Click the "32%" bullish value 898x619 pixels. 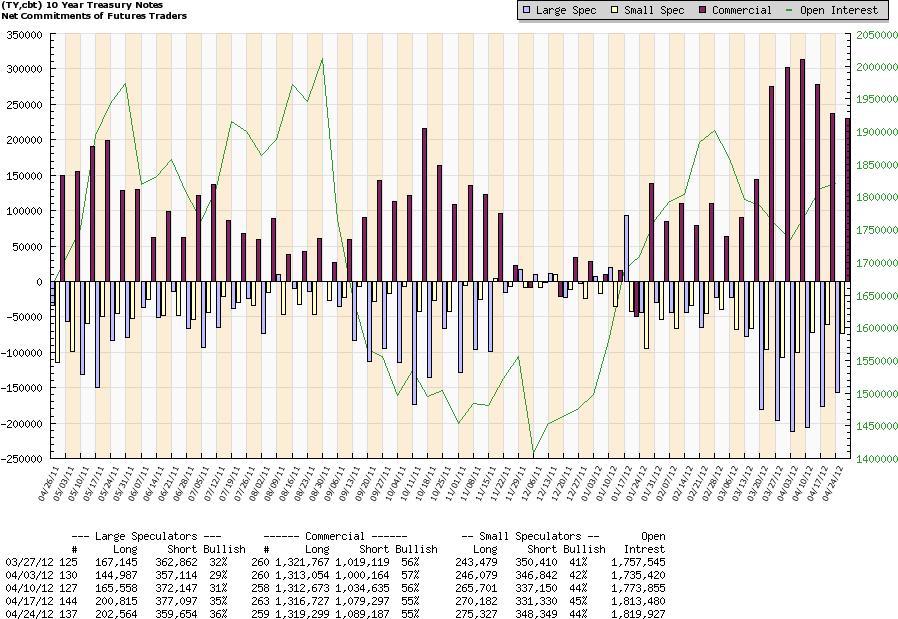218,562
